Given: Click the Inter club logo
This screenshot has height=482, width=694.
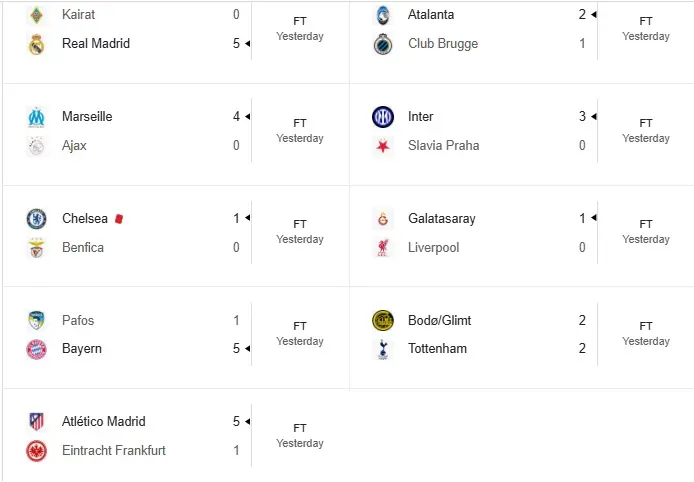Looking at the screenshot, I should [x=383, y=117].
